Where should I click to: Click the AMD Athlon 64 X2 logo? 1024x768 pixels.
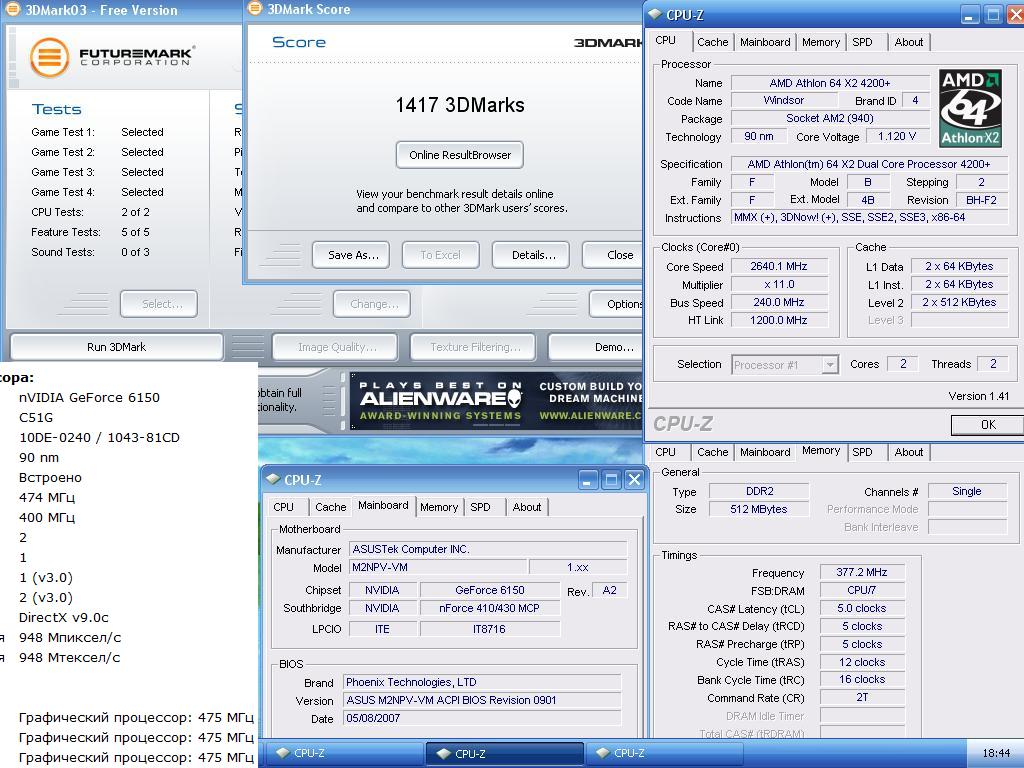(970, 108)
